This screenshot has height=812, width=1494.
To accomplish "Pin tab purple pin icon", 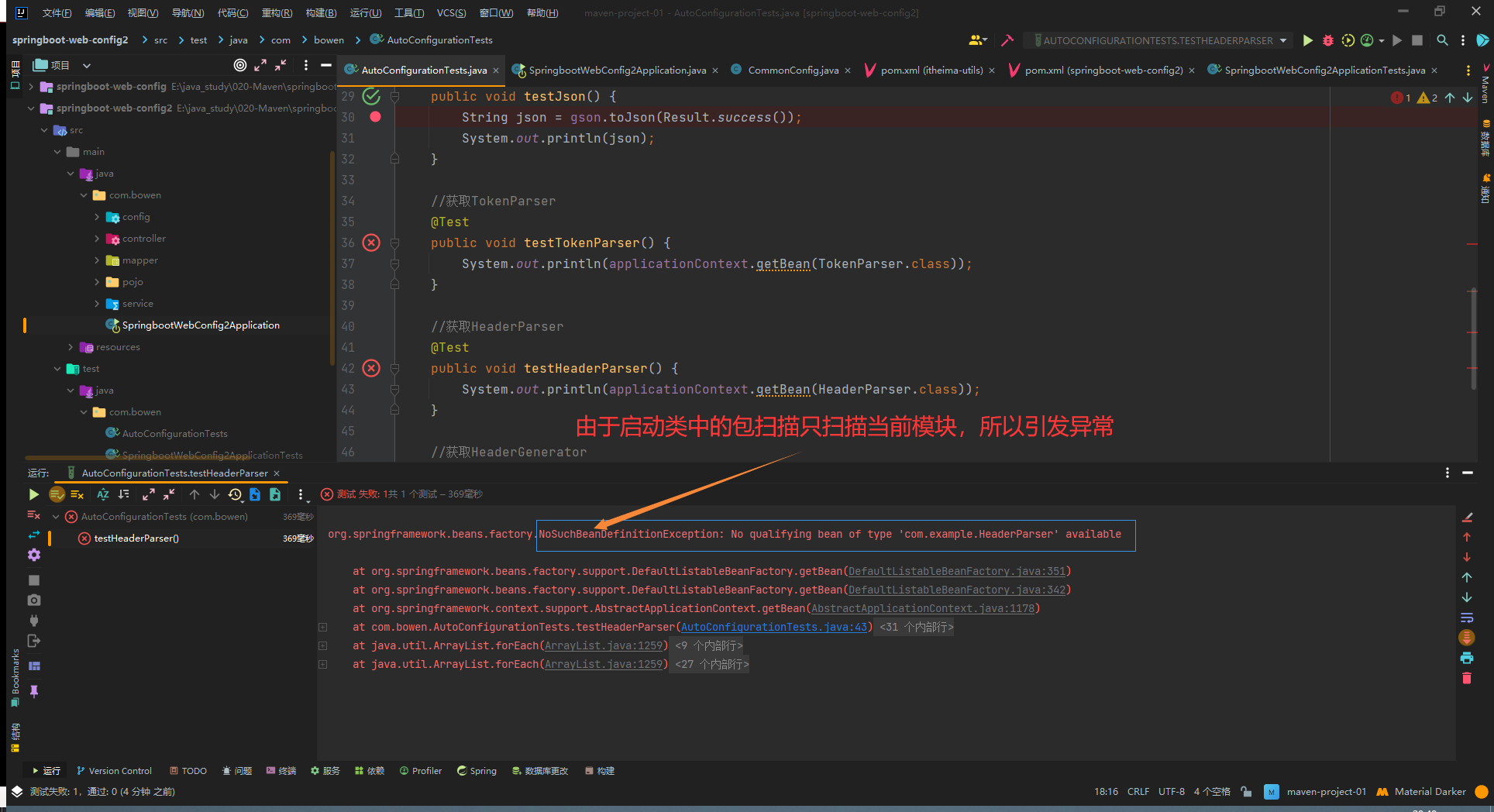I will click(33, 691).
